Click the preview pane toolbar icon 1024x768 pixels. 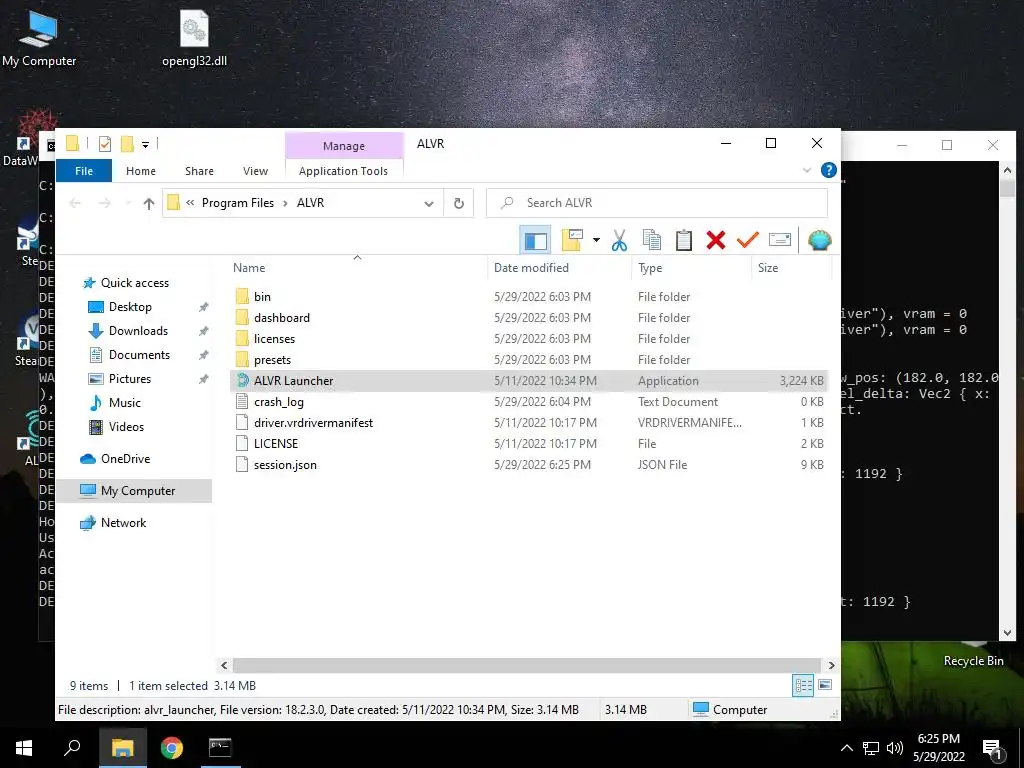536,240
